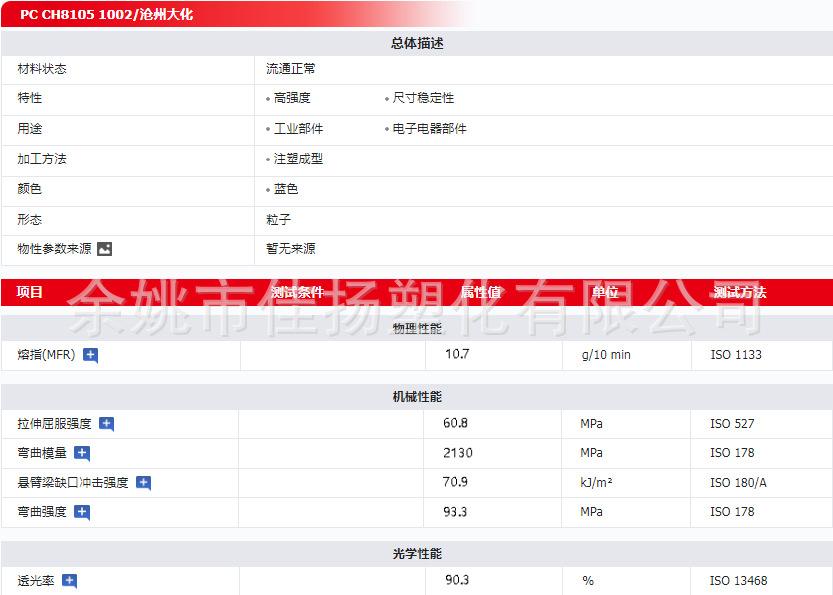
Task: Click the 用途 row label
Action: point(30,129)
